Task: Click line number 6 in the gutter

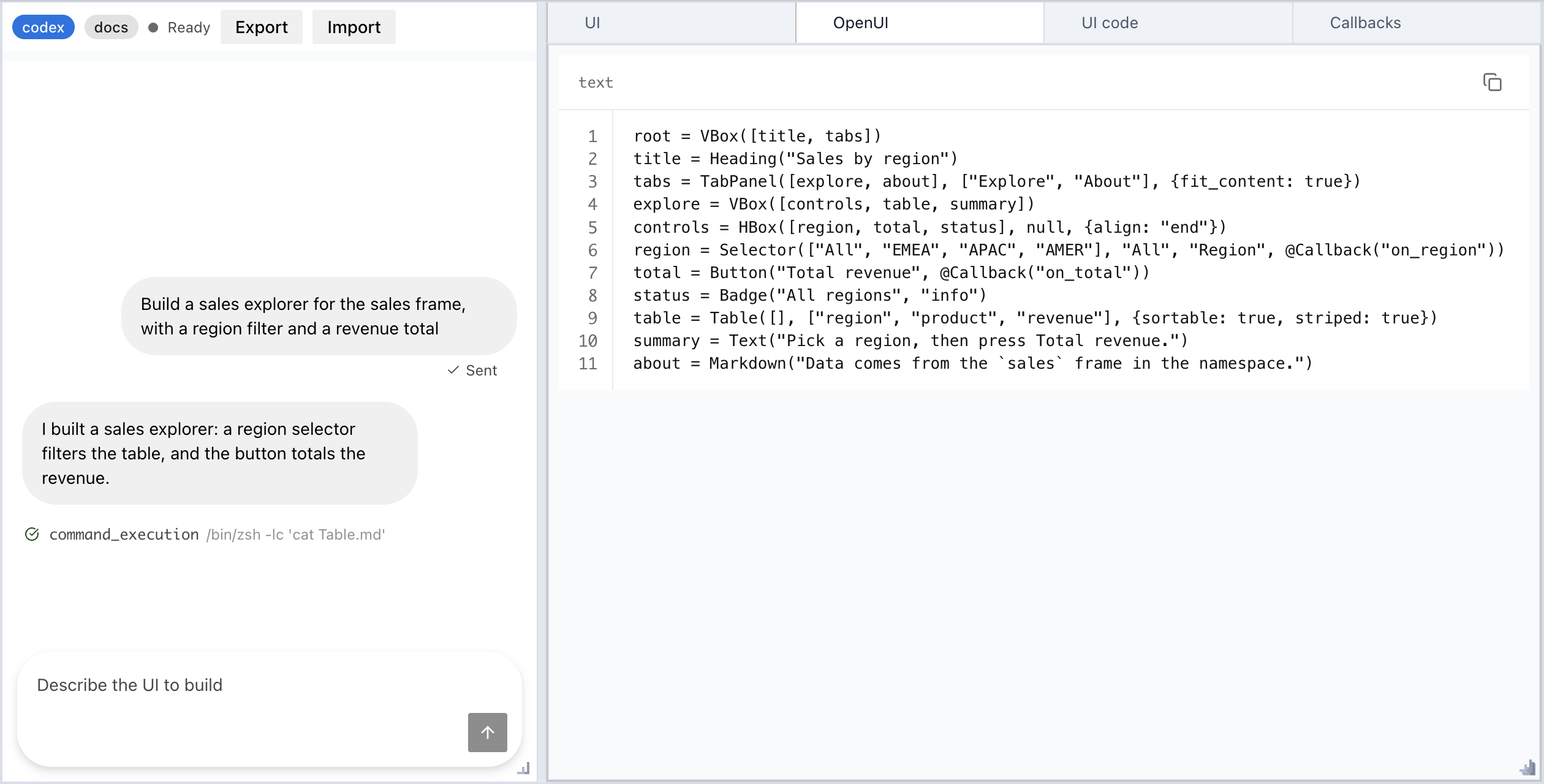Action: pyautogui.click(x=592, y=250)
